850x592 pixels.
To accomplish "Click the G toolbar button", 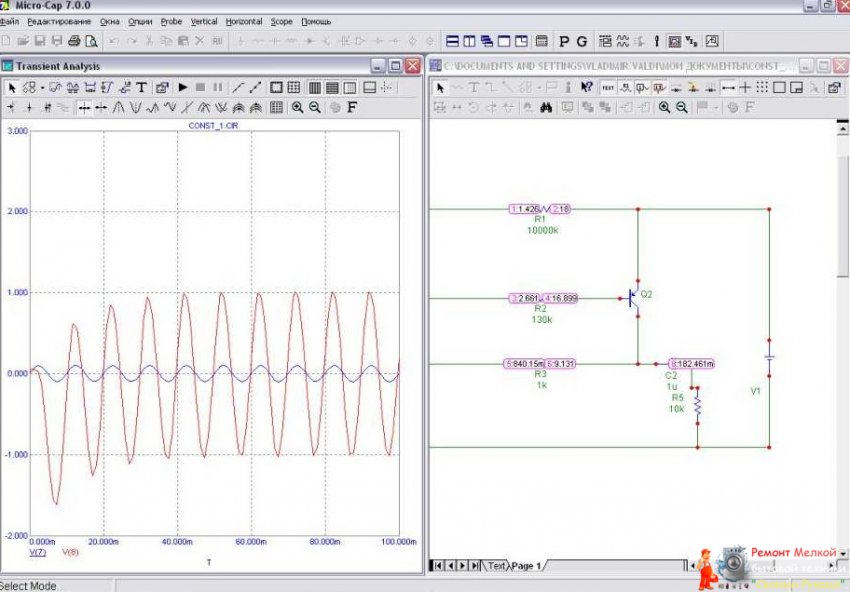I will [582, 42].
